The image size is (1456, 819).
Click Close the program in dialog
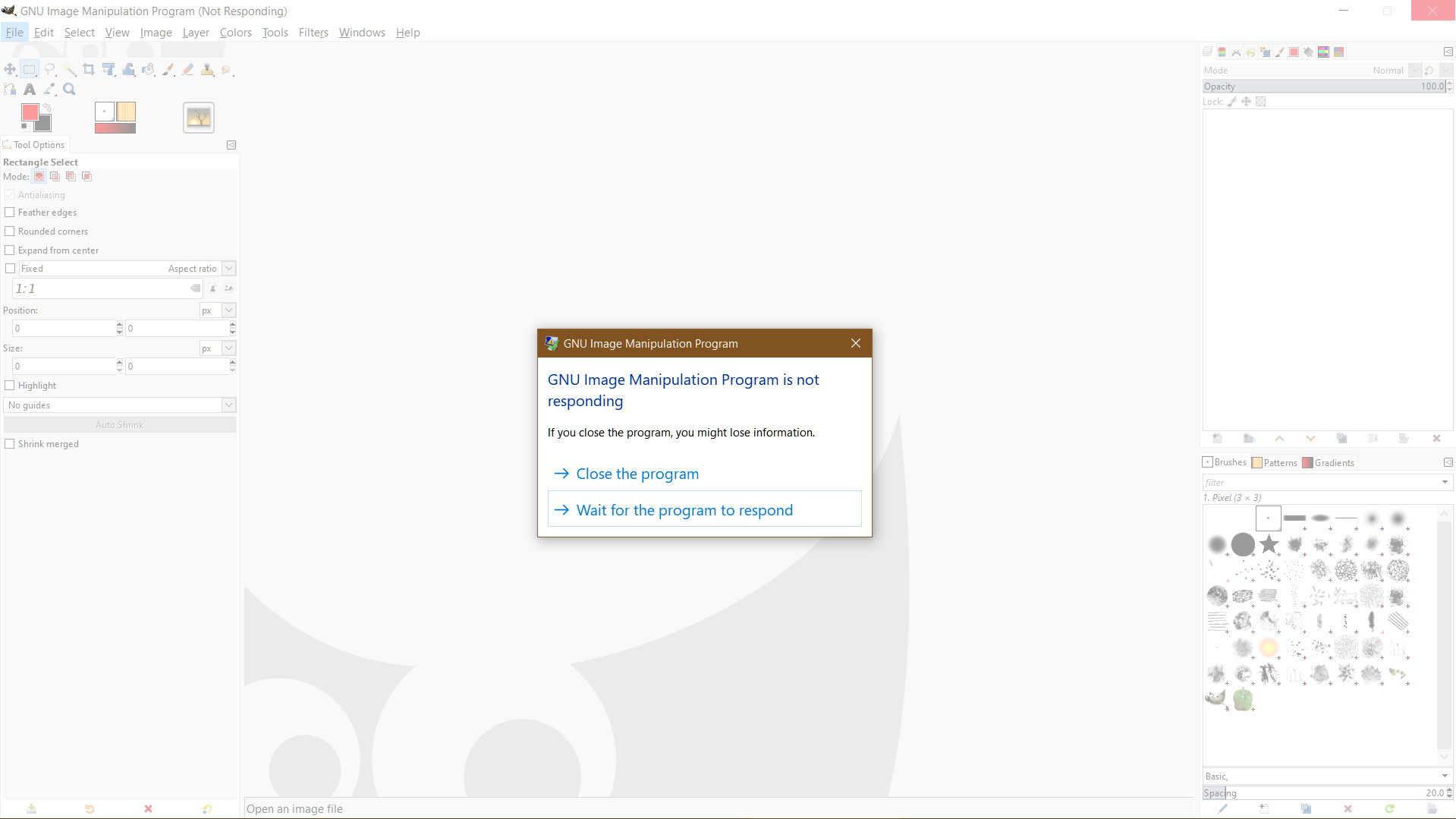tap(704, 474)
